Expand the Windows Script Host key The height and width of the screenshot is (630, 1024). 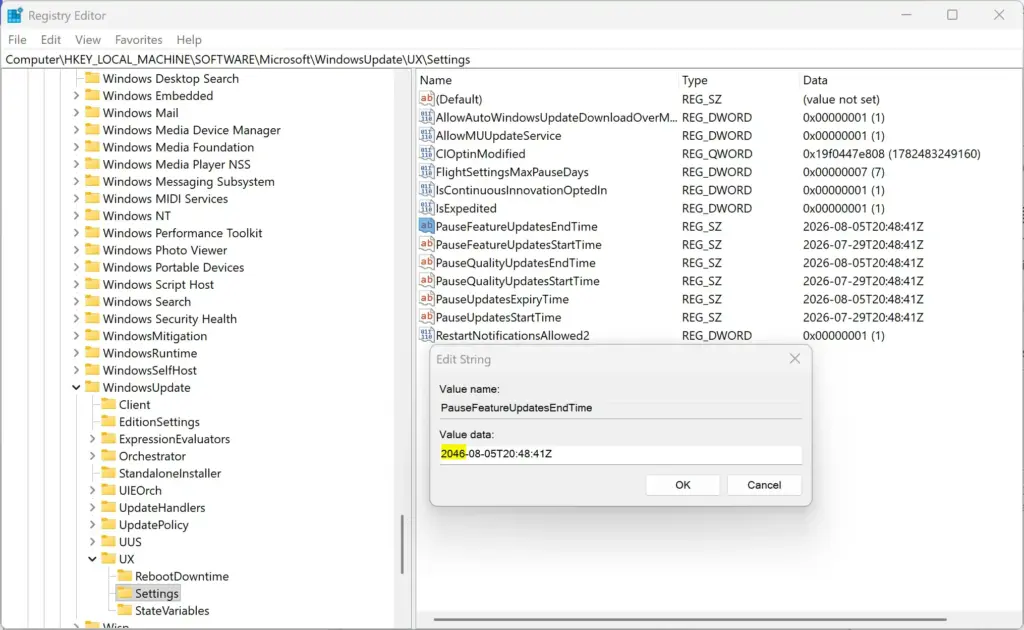click(76, 284)
